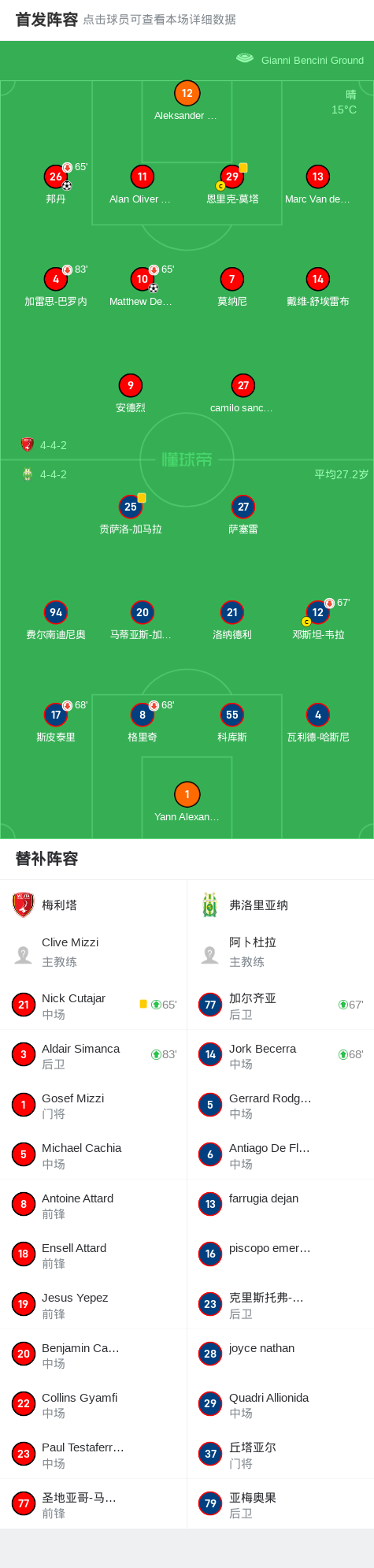Tap player 55 科库斯 on the pitch
This screenshot has height=1568, width=374.
[x=231, y=715]
